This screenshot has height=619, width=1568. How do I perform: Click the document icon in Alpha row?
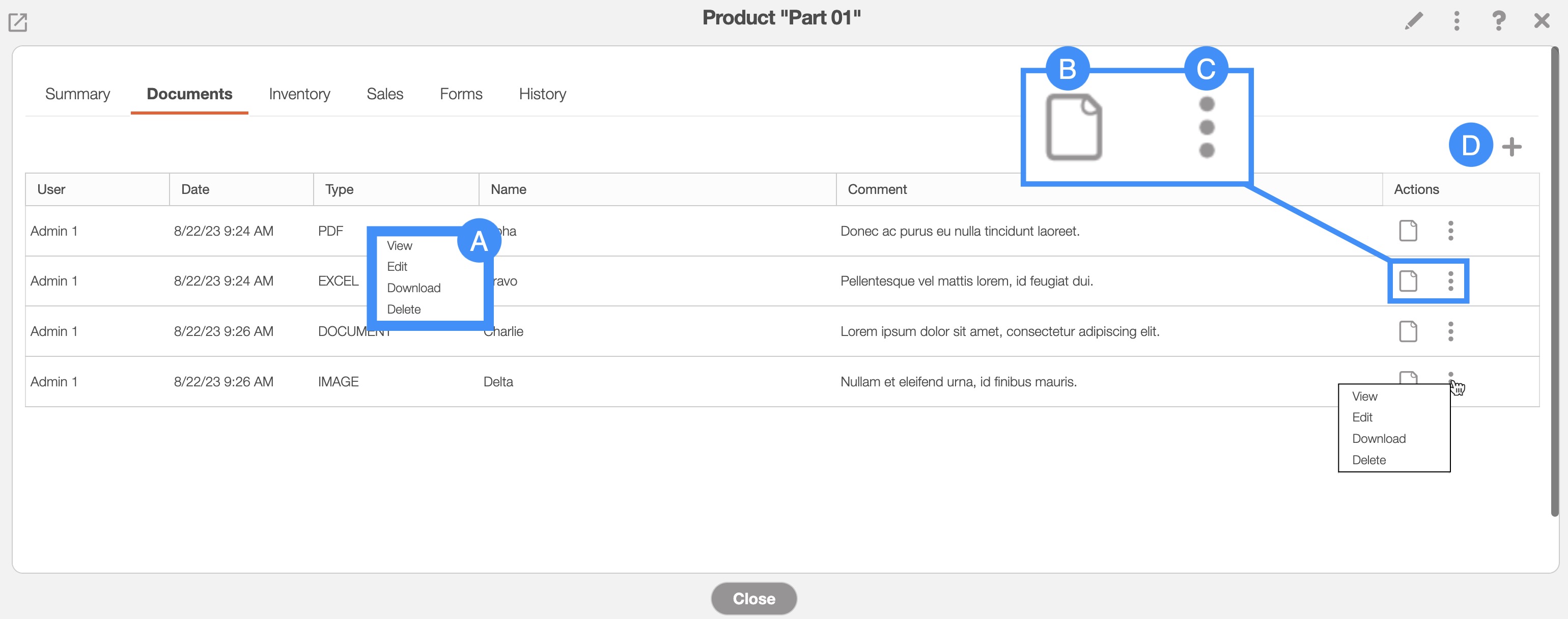[1408, 231]
